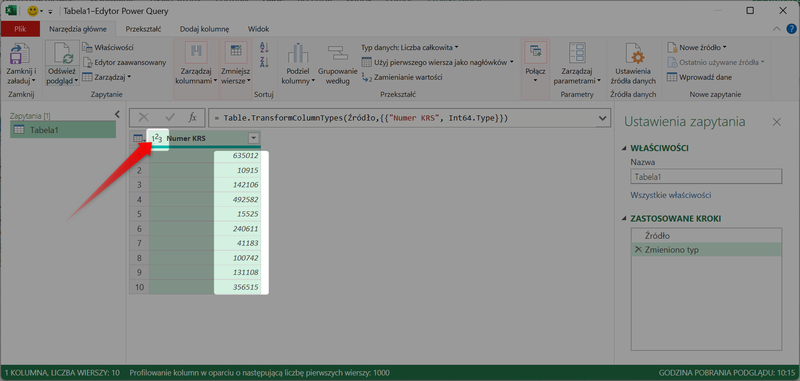Click Zarządzaj parametrami icon

click(577, 53)
